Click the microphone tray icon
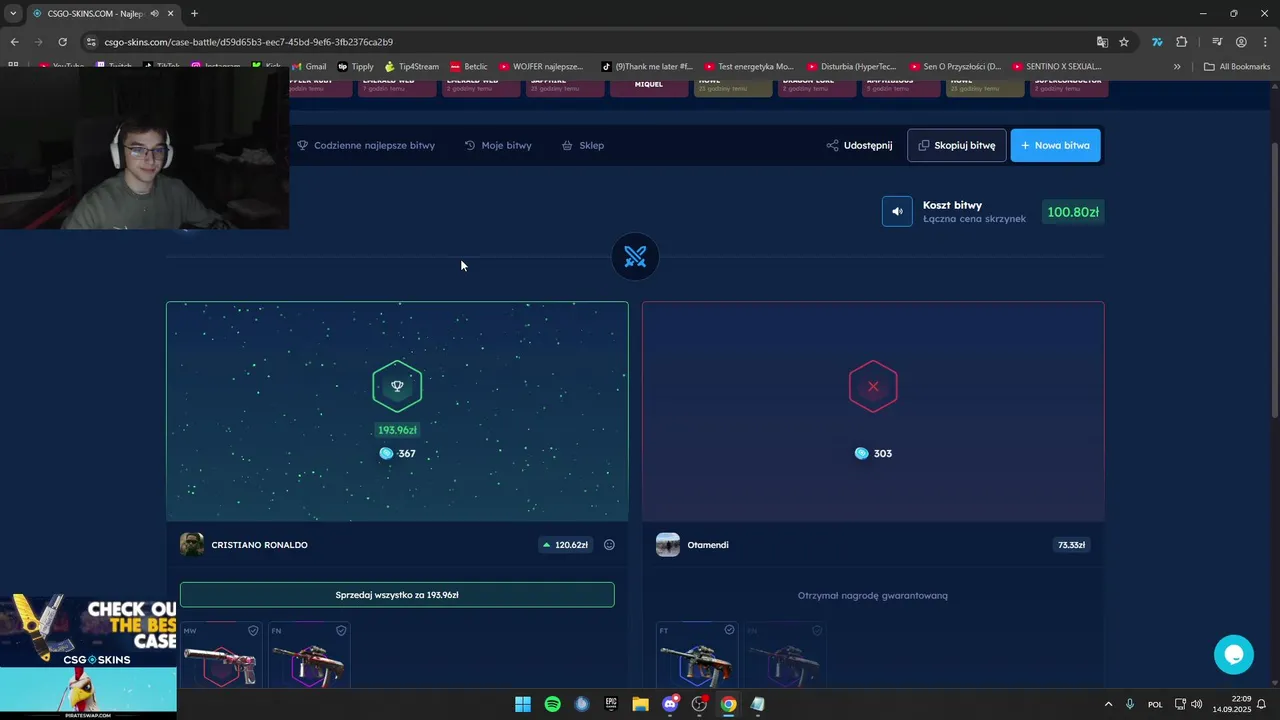 [x=1130, y=704]
